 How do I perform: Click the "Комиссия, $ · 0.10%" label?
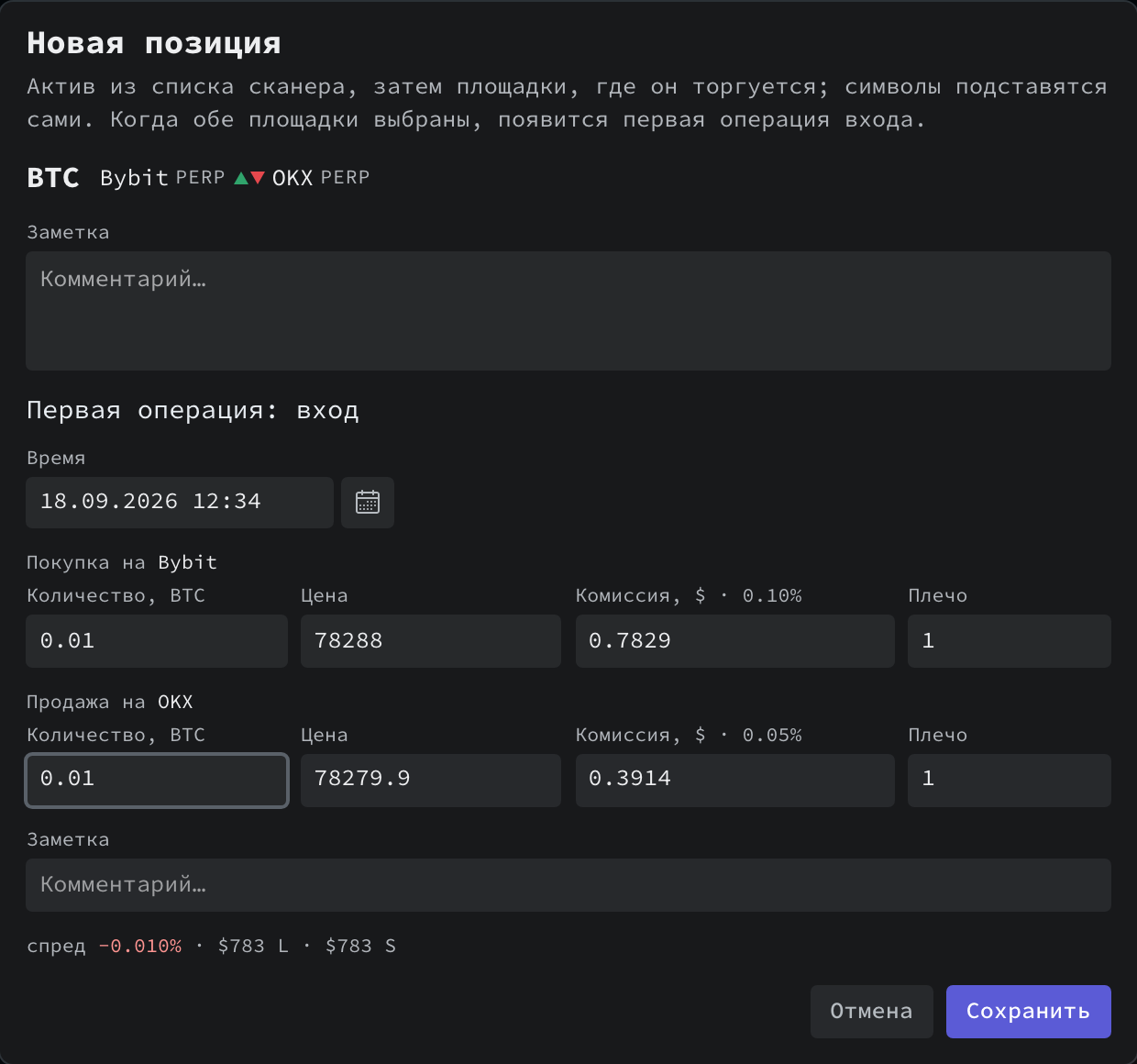(689, 595)
